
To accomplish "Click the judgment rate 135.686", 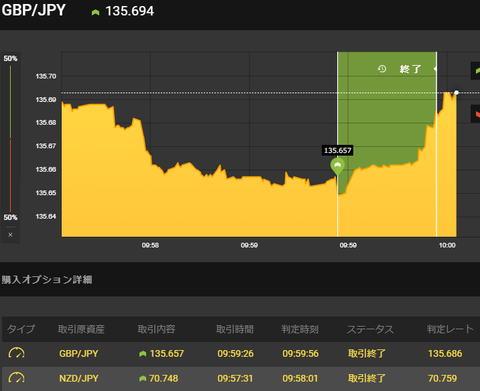I will coord(445,353).
